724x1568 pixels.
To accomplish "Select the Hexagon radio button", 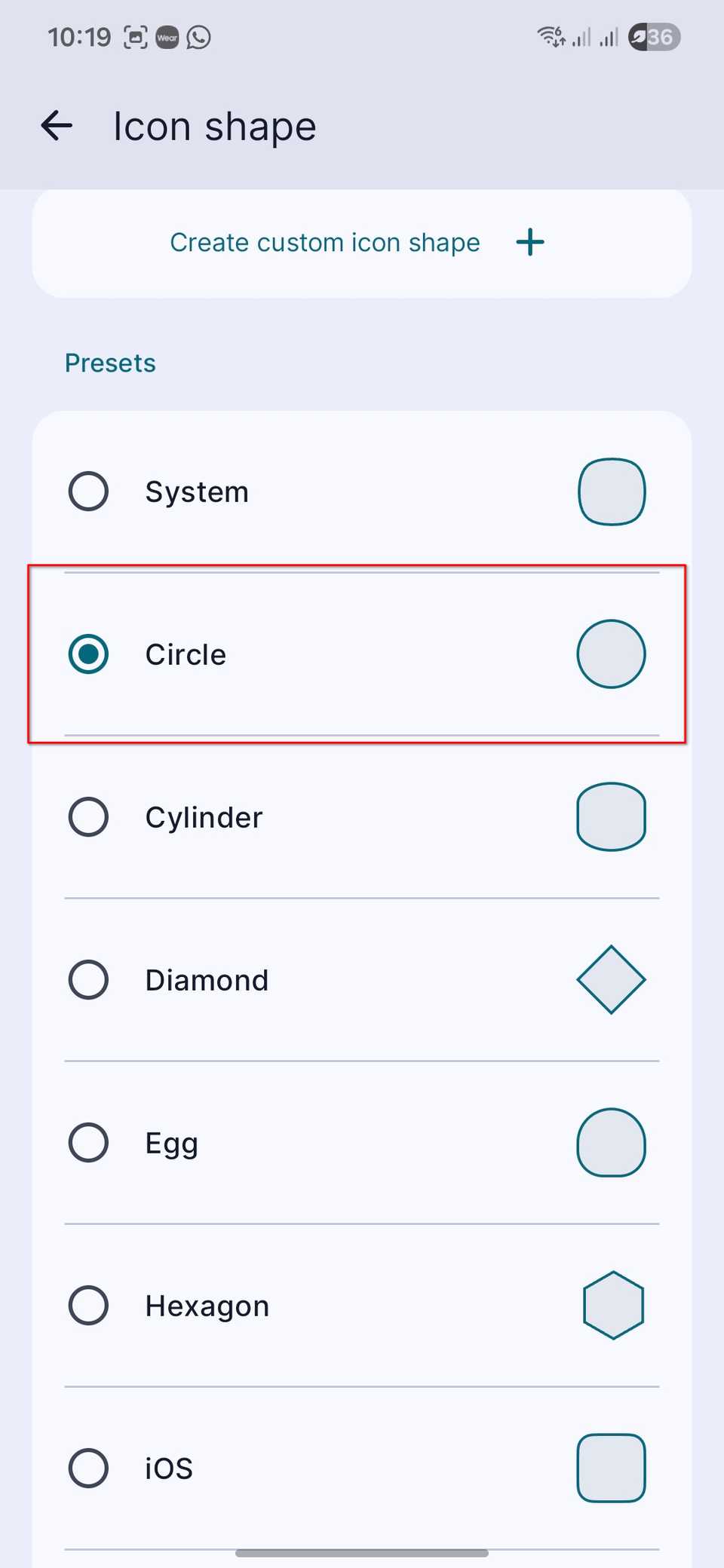I will point(88,1306).
